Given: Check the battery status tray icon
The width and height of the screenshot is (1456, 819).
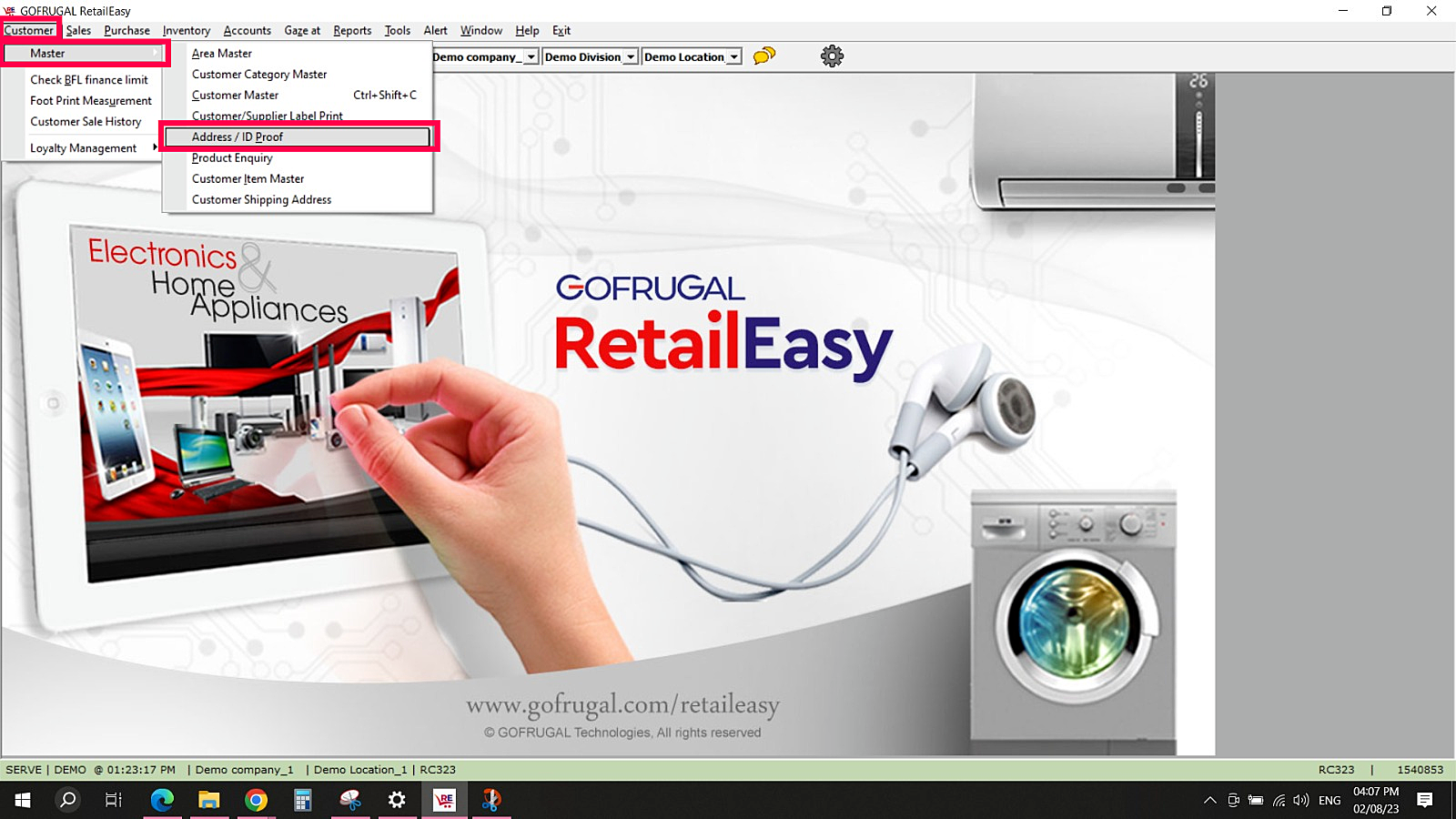Looking at the screenshot, I should click(1256, 801).
